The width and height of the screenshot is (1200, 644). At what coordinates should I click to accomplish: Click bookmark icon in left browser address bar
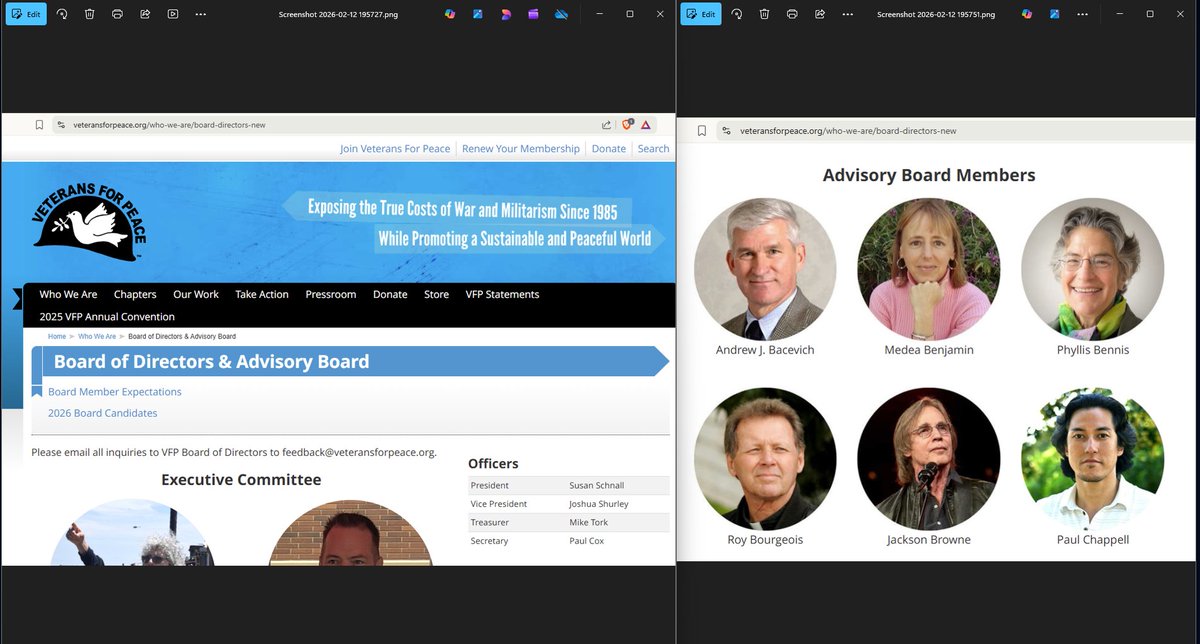click(x=39, y=125)
